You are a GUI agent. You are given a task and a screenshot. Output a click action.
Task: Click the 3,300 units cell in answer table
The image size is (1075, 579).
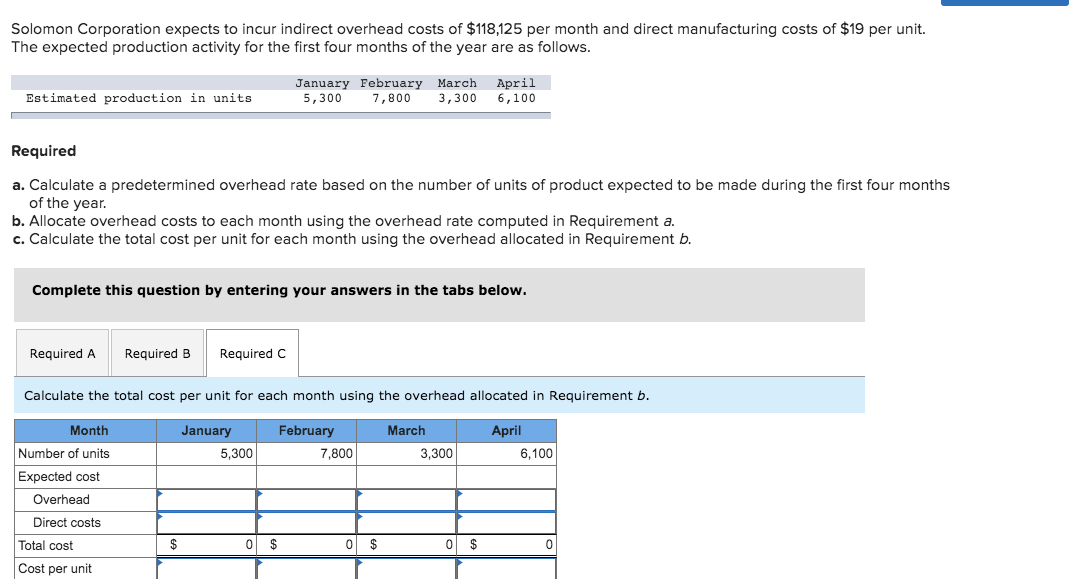[x=407, y=454]
